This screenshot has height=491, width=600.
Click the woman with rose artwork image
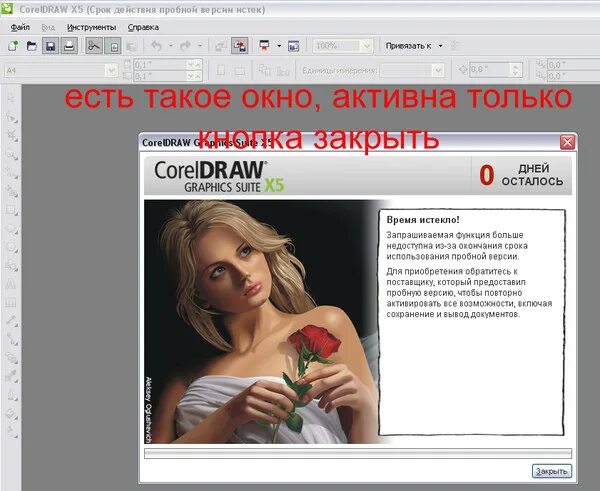[x=262, y=321]
